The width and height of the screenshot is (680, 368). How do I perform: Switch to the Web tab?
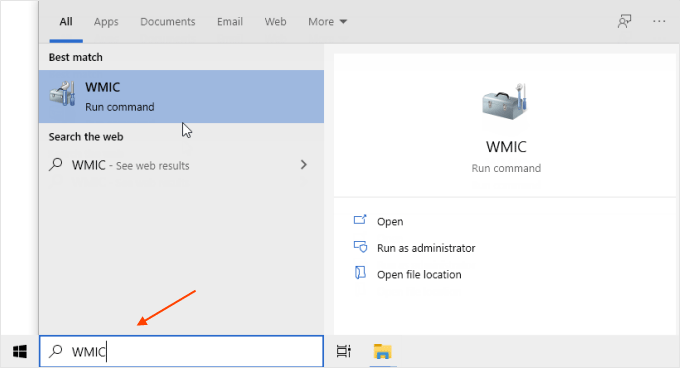275,22
